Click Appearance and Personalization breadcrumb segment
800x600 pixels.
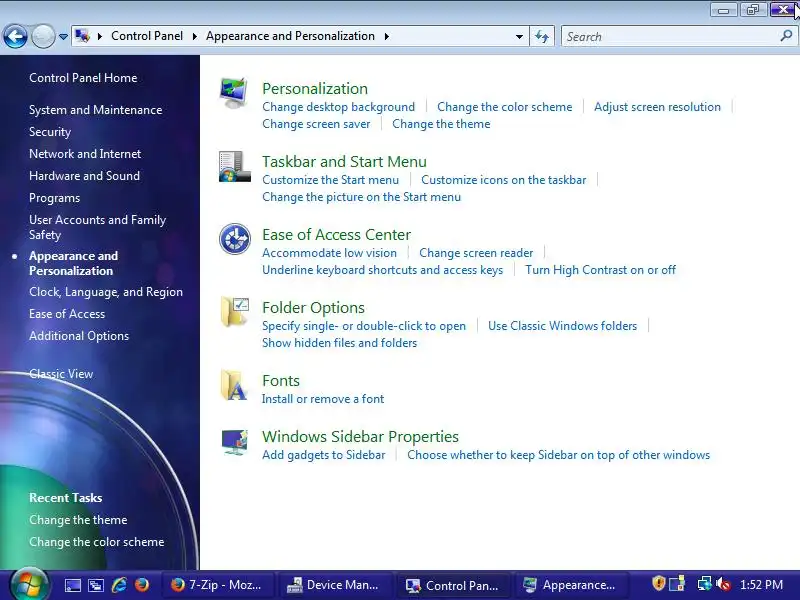point(290,36)
